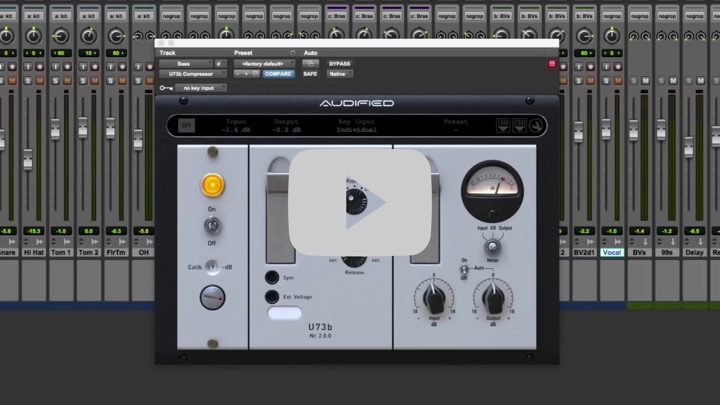720x405 pixels.
Task: Open the plugin automation enable icon
Action: tap(310, 64)
